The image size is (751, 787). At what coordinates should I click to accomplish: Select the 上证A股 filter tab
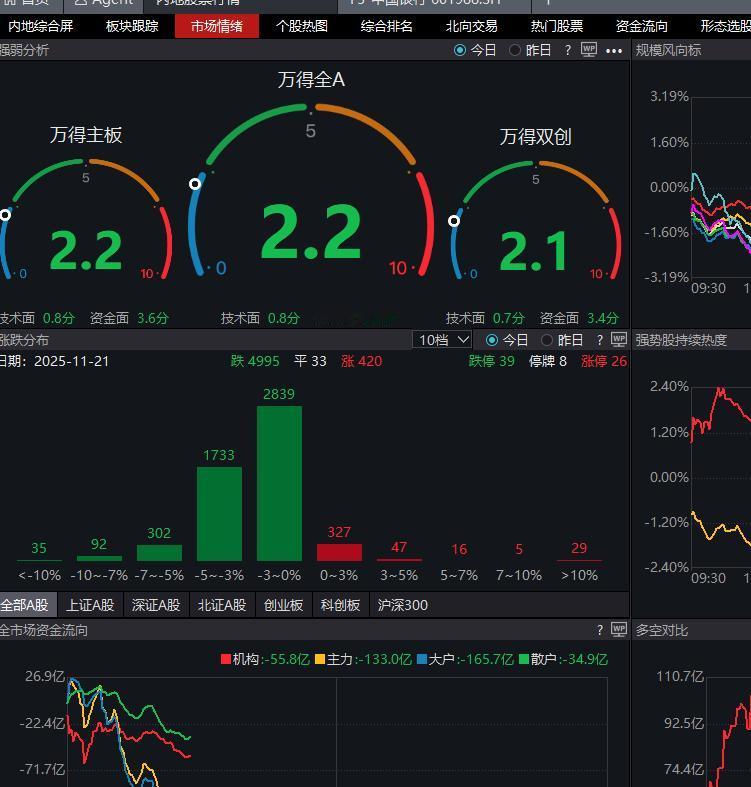coord(90,605)
